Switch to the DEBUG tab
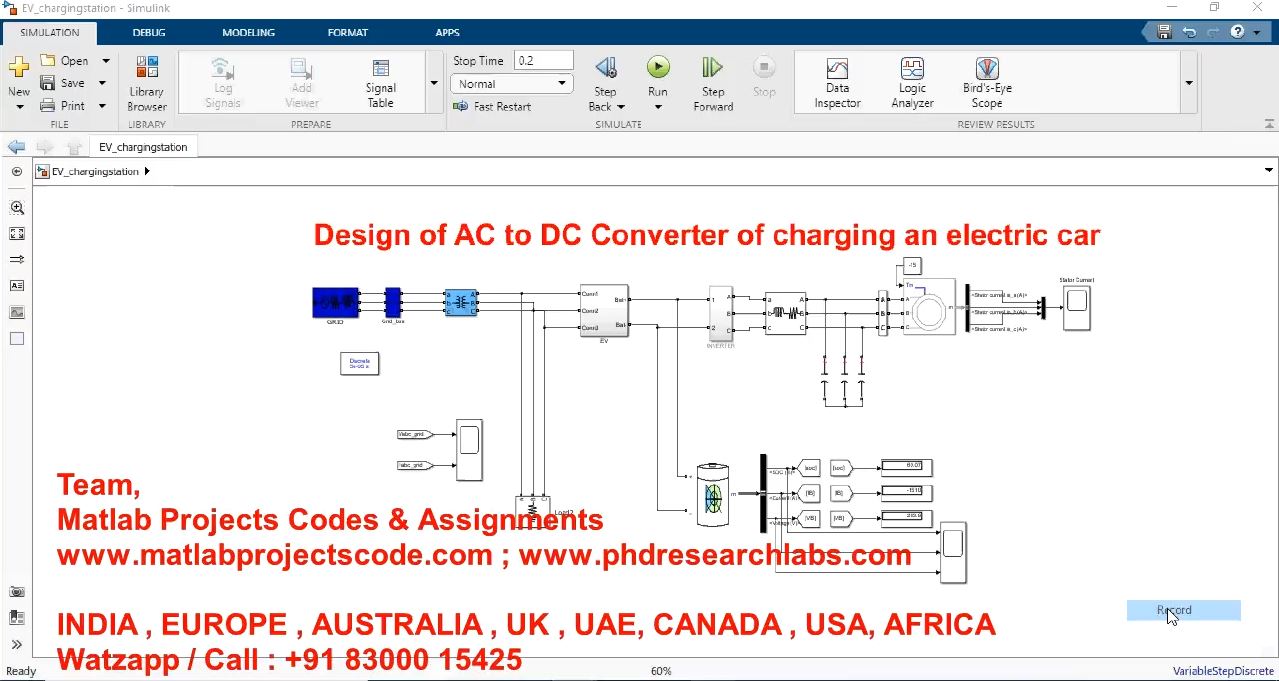 point(149,32)
